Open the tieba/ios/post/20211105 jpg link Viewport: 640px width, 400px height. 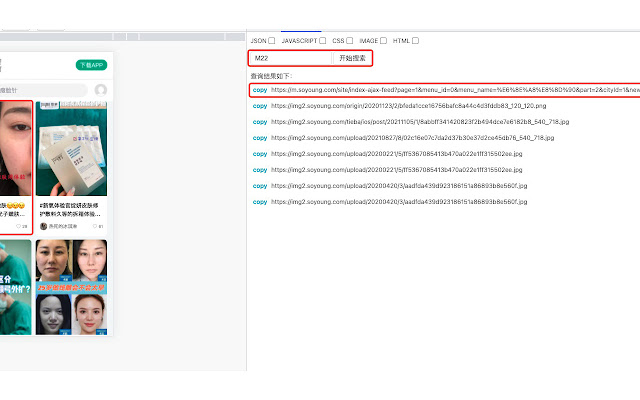[420, 122]
